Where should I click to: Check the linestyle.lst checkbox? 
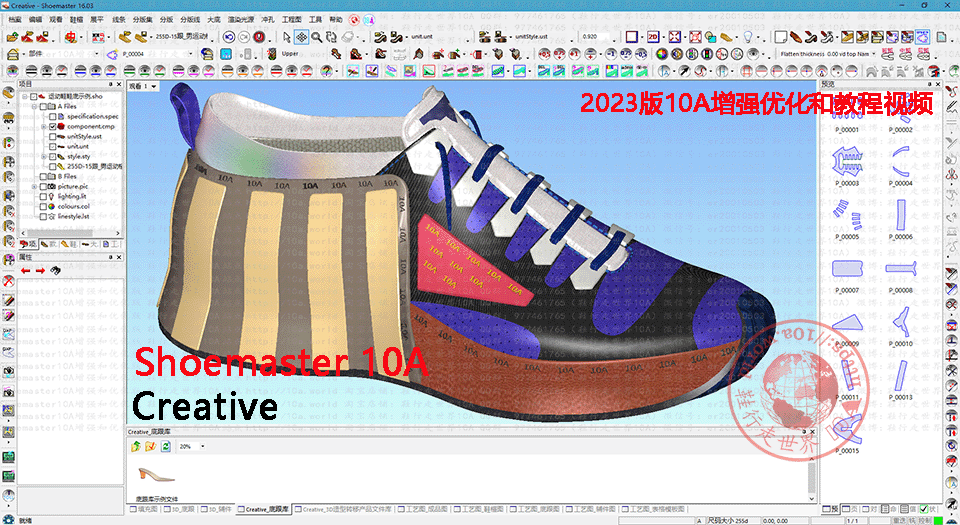click(43, 217)
